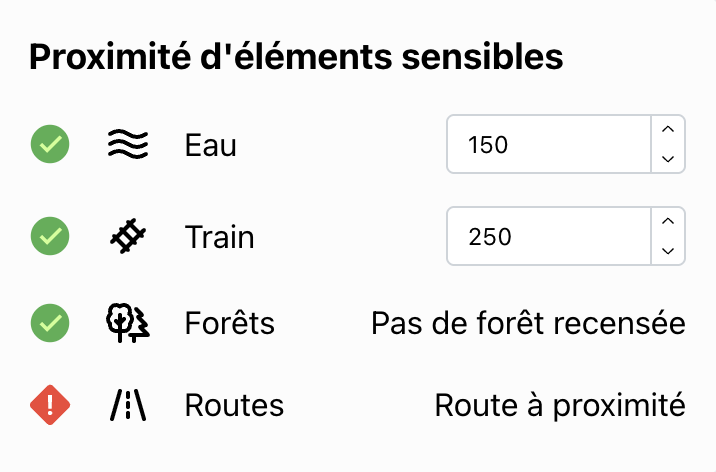Decrease the Train distance value
Screen dimensions: 716x472
tap(668, 251)
